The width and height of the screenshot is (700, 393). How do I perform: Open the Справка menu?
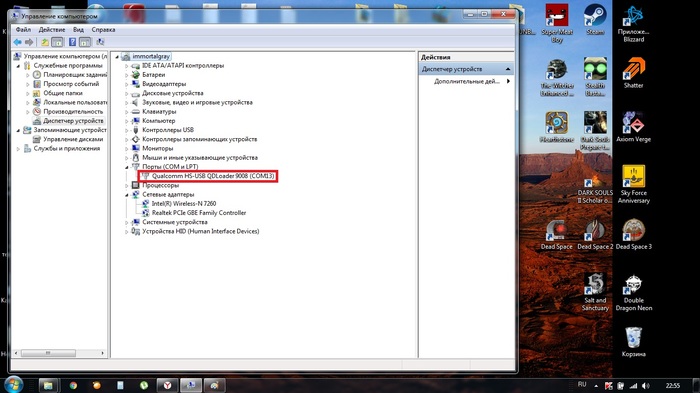103,29
